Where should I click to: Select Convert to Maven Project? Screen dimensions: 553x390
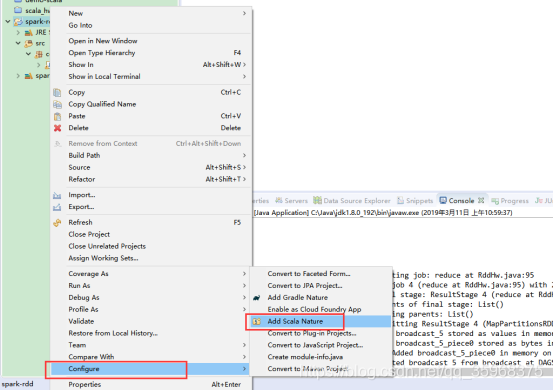[321, 369]
